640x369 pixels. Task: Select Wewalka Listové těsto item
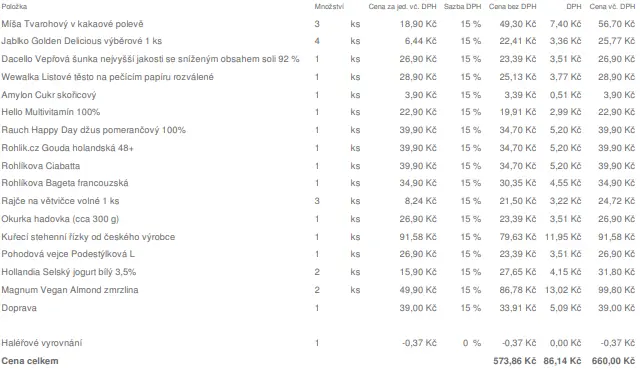tap(107, 77)
